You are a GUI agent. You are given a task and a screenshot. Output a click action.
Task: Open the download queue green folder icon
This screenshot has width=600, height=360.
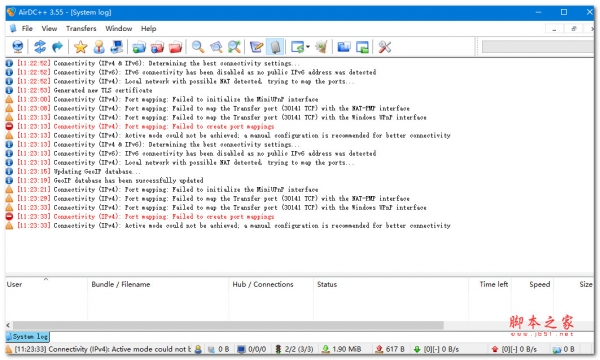point(139,47)
